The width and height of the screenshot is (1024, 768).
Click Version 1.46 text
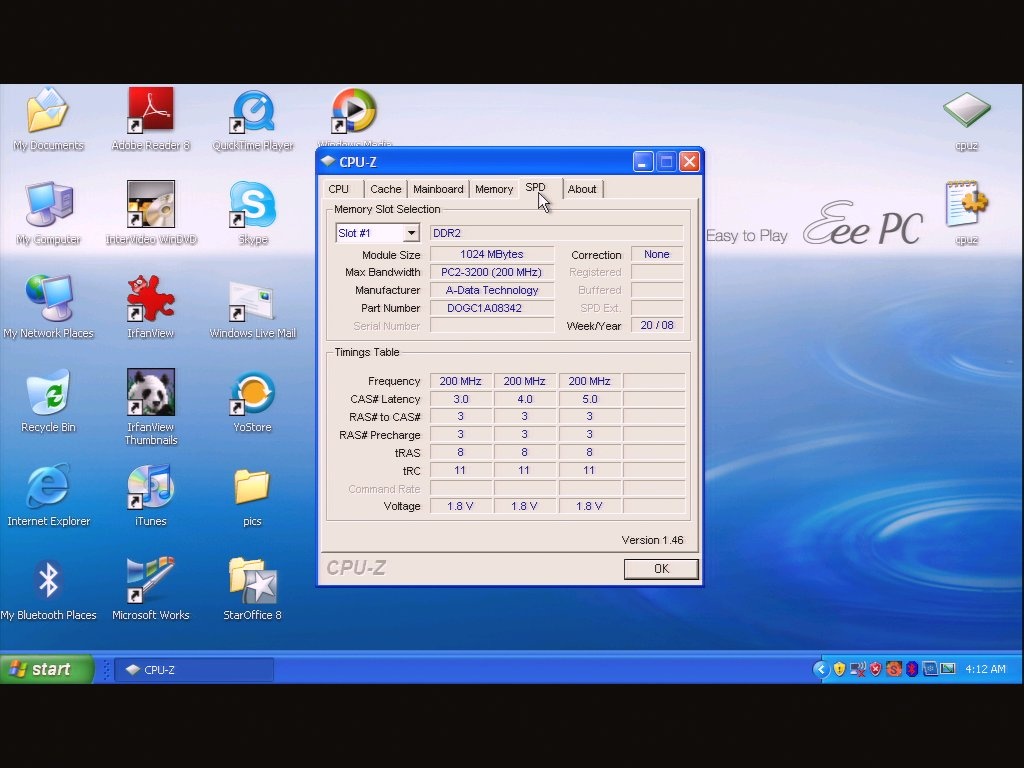(652, 540)
